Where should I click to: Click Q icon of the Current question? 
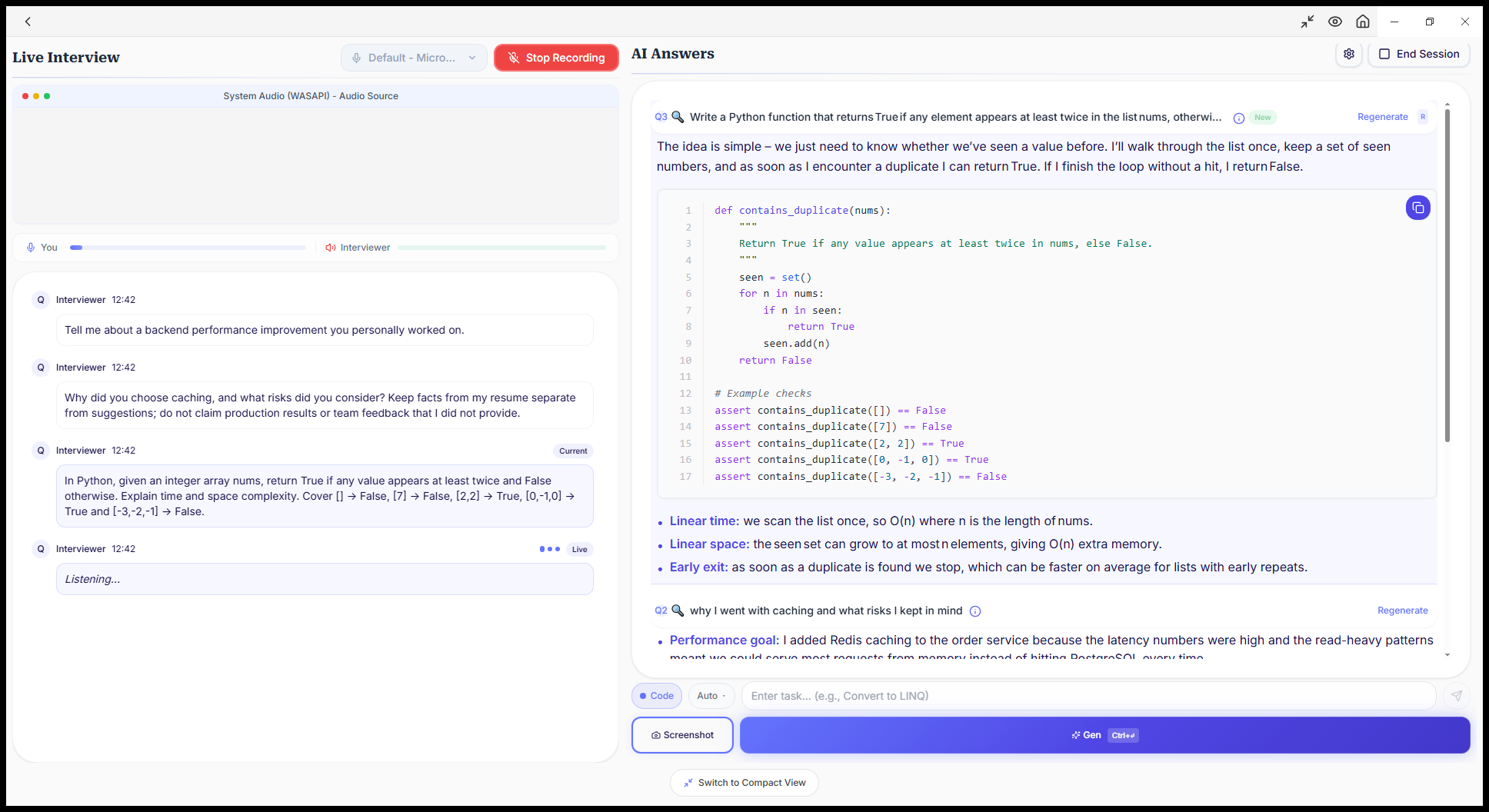click(x=41, y=451)
